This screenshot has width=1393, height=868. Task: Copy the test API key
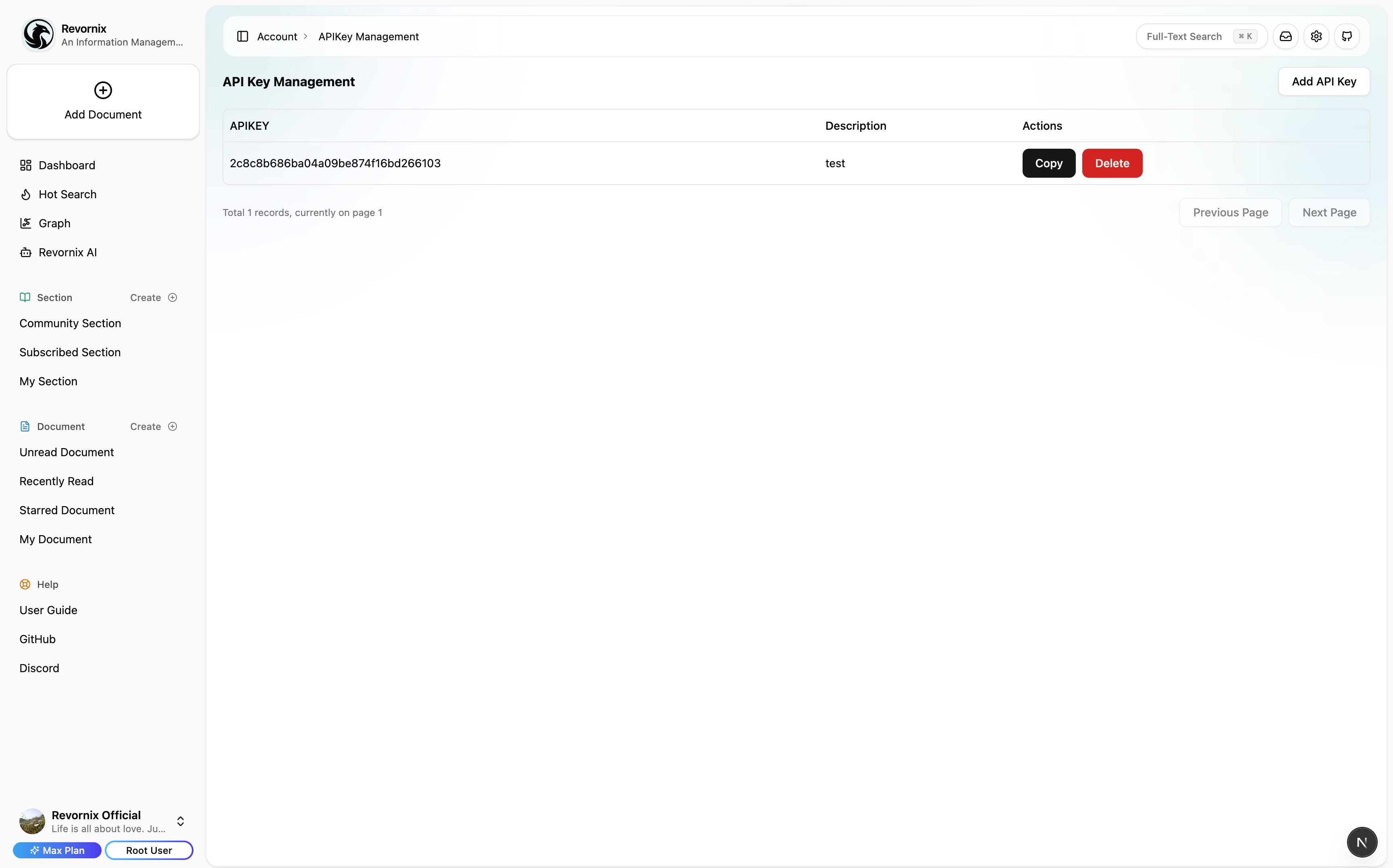pyautogui.click(x=1048, y=163)
